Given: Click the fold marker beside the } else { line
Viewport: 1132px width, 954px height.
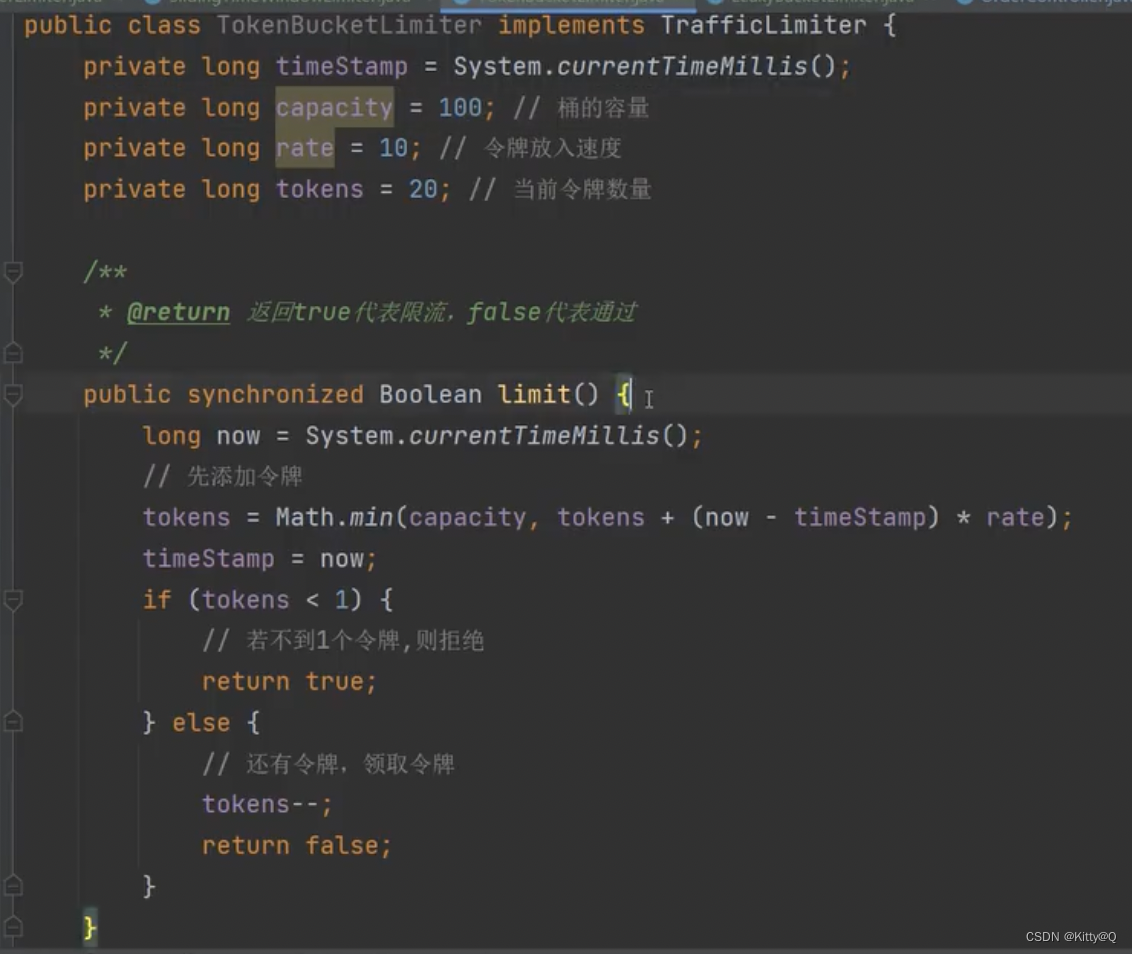Looking at the screenshot, I should click(x=13, y=721).
